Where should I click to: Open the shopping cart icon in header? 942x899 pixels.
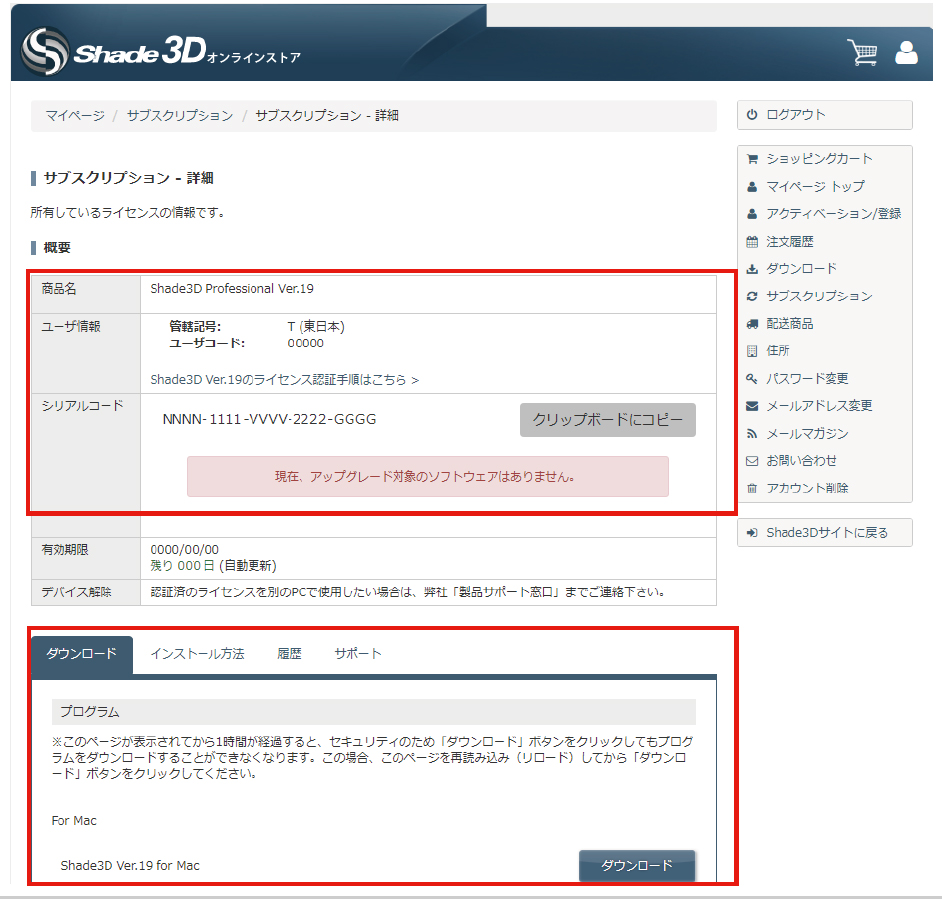[x=862, y=52]
